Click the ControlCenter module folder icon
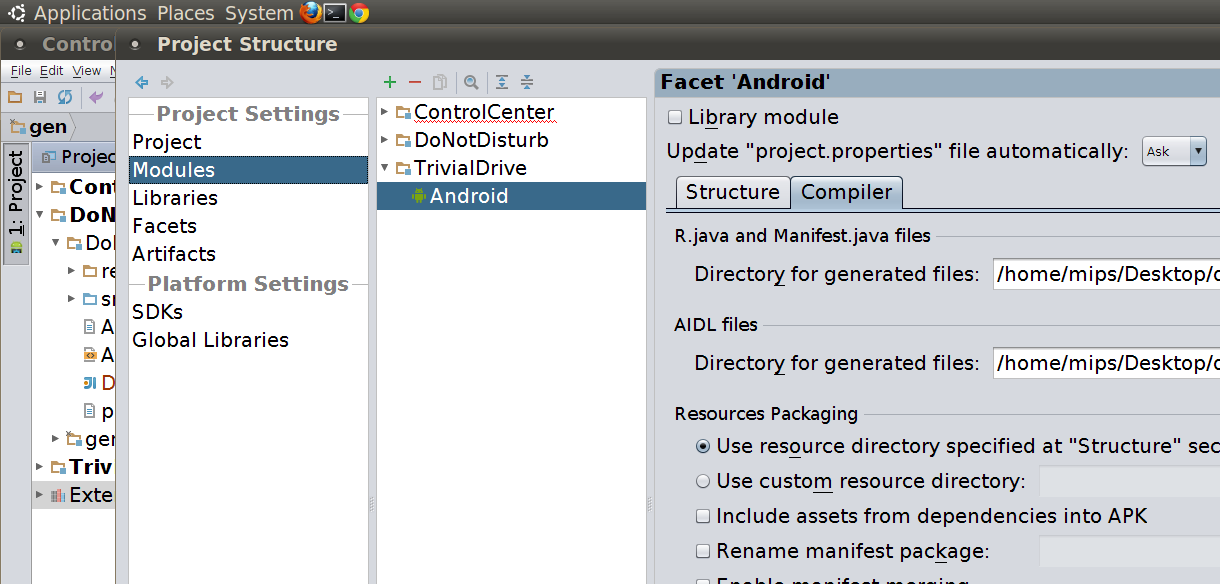1220x584 pixels. (403, 112)
